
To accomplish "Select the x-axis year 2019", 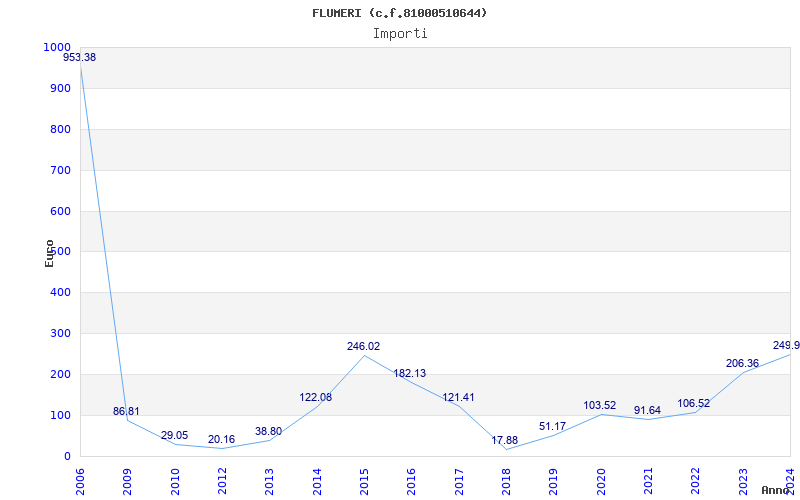I will coord(554,482).
